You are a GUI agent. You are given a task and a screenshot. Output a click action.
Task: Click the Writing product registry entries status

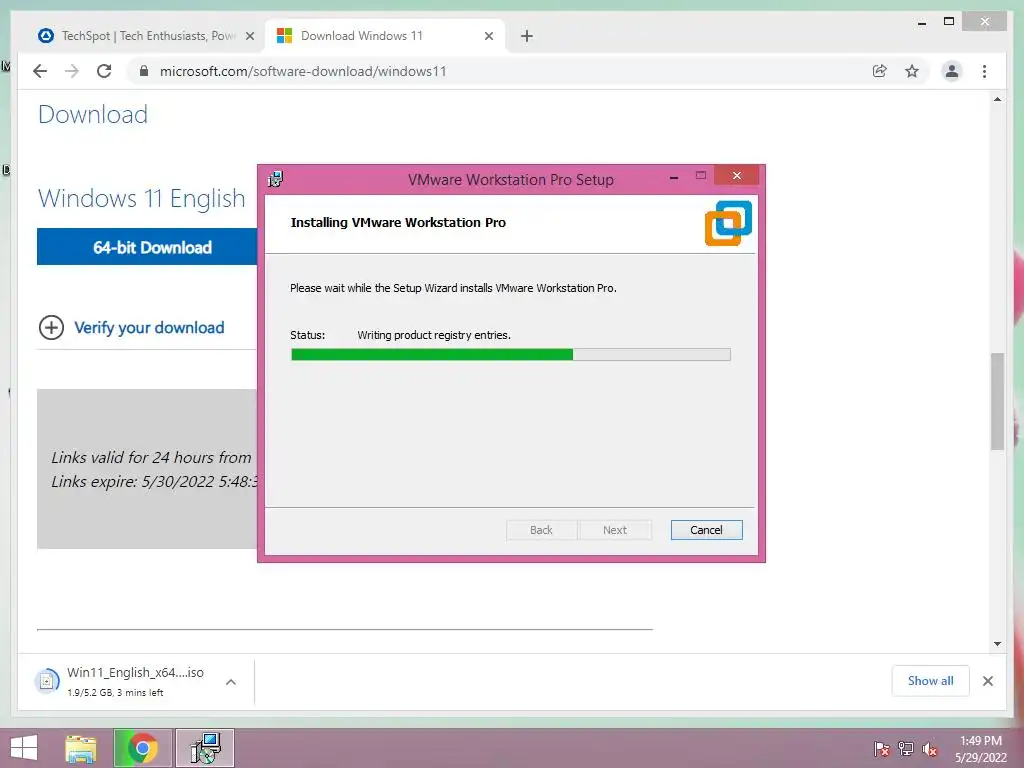434,335
